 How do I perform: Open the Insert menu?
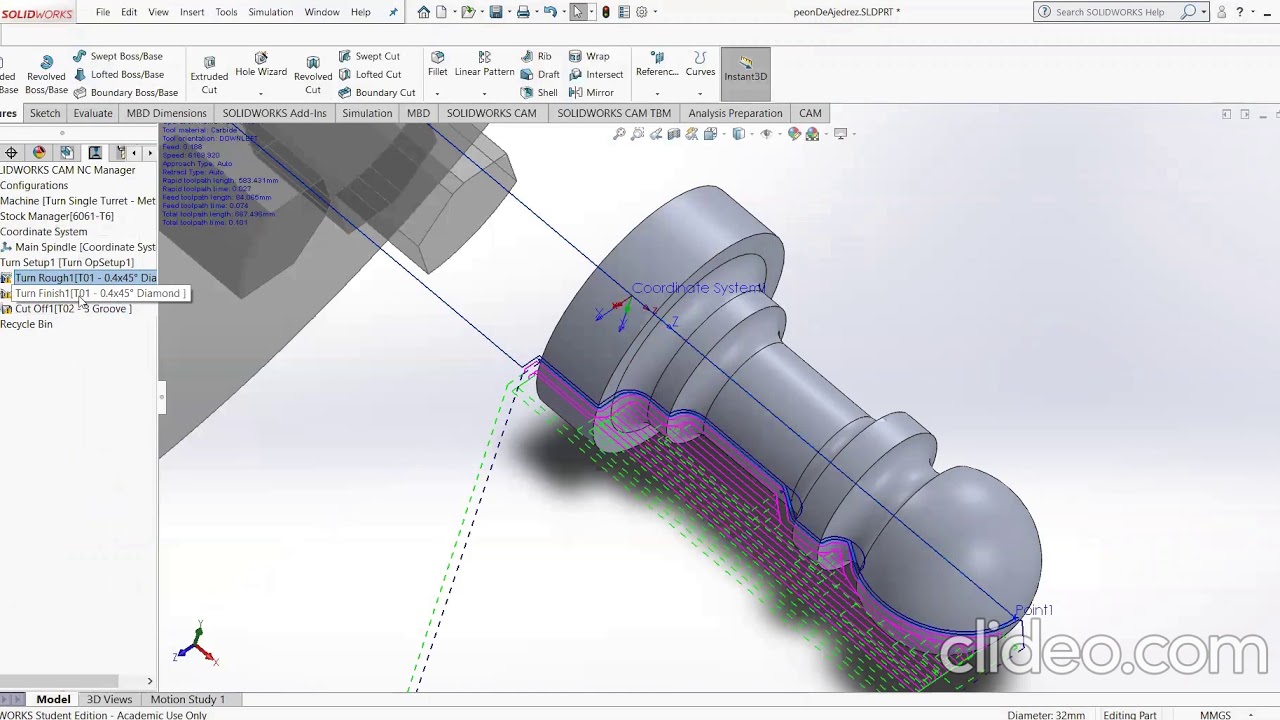tap(192, 12)
